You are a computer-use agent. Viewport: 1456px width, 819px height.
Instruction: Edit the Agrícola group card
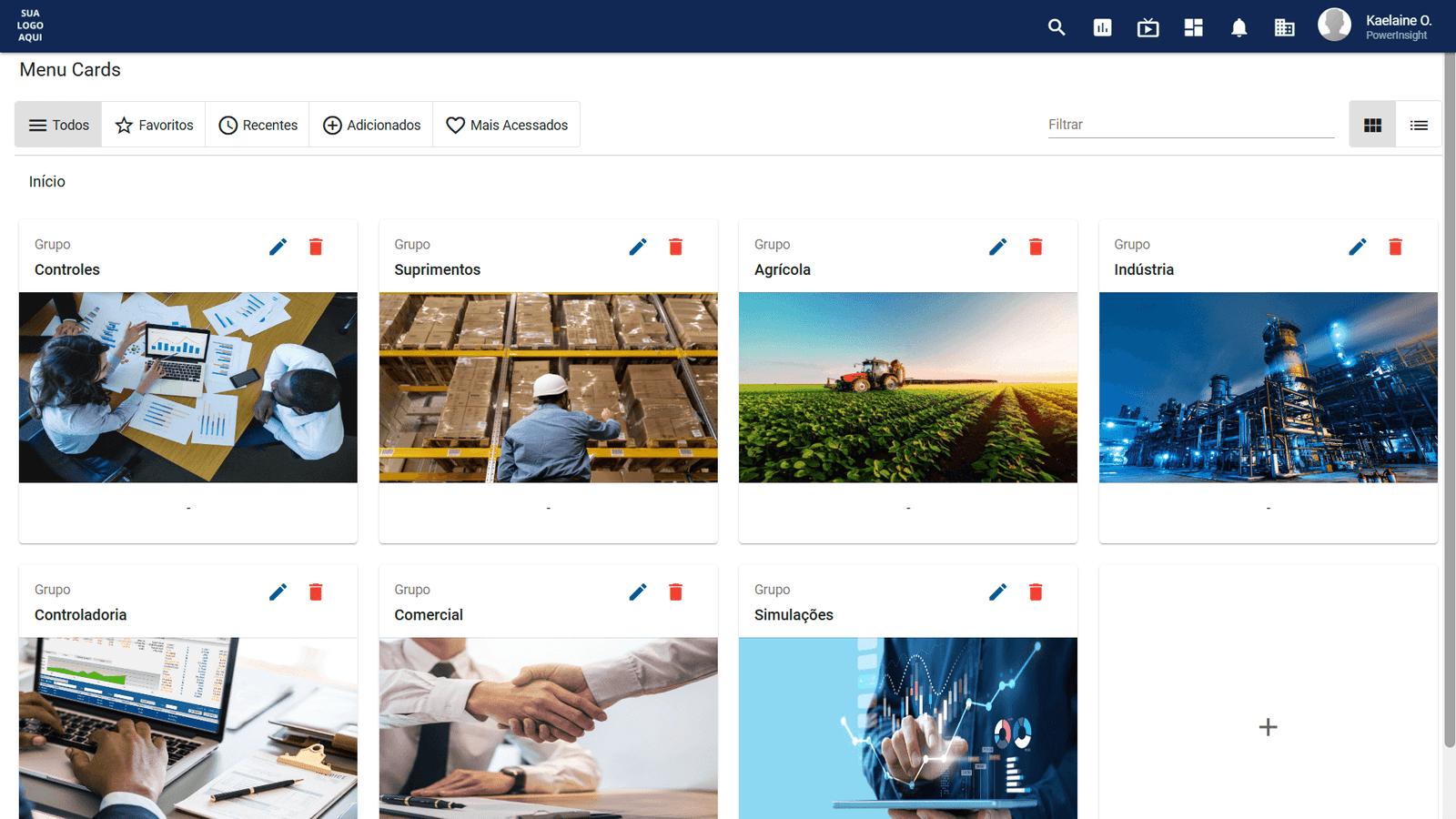(997, 247)
